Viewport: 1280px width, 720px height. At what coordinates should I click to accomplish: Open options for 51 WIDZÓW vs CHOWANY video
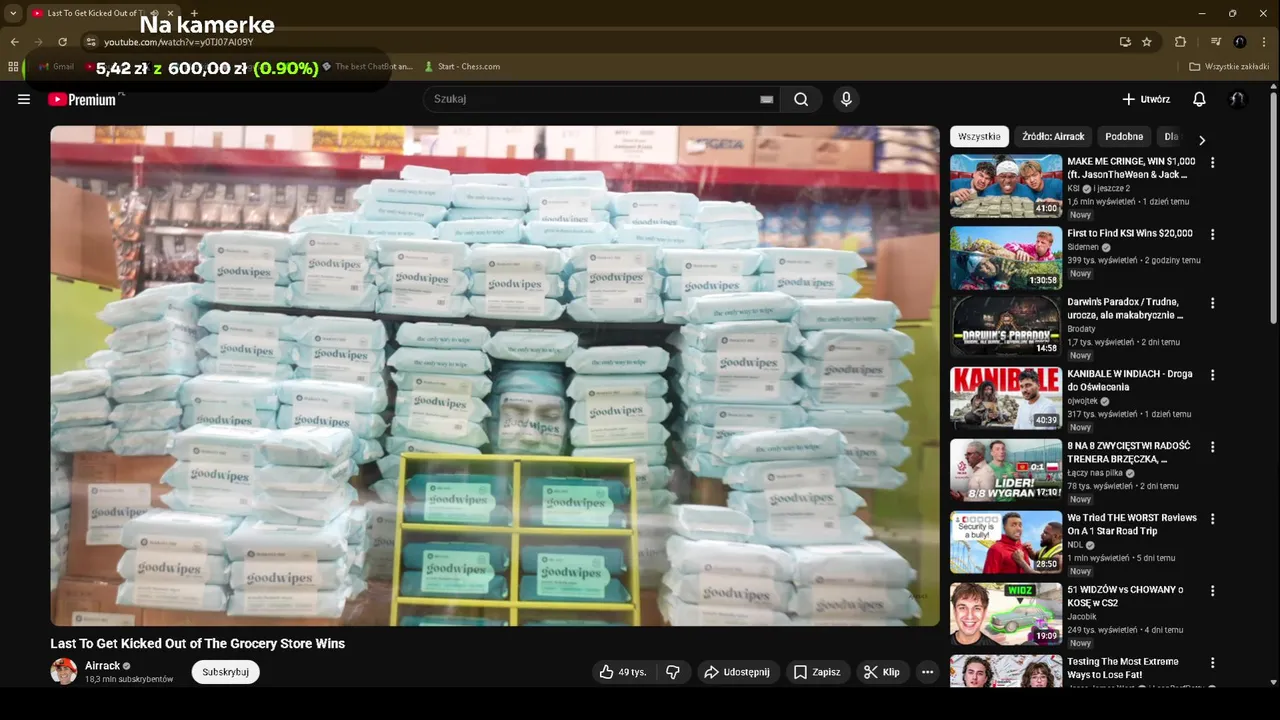pyautogui.click(x=1213, y=591)
